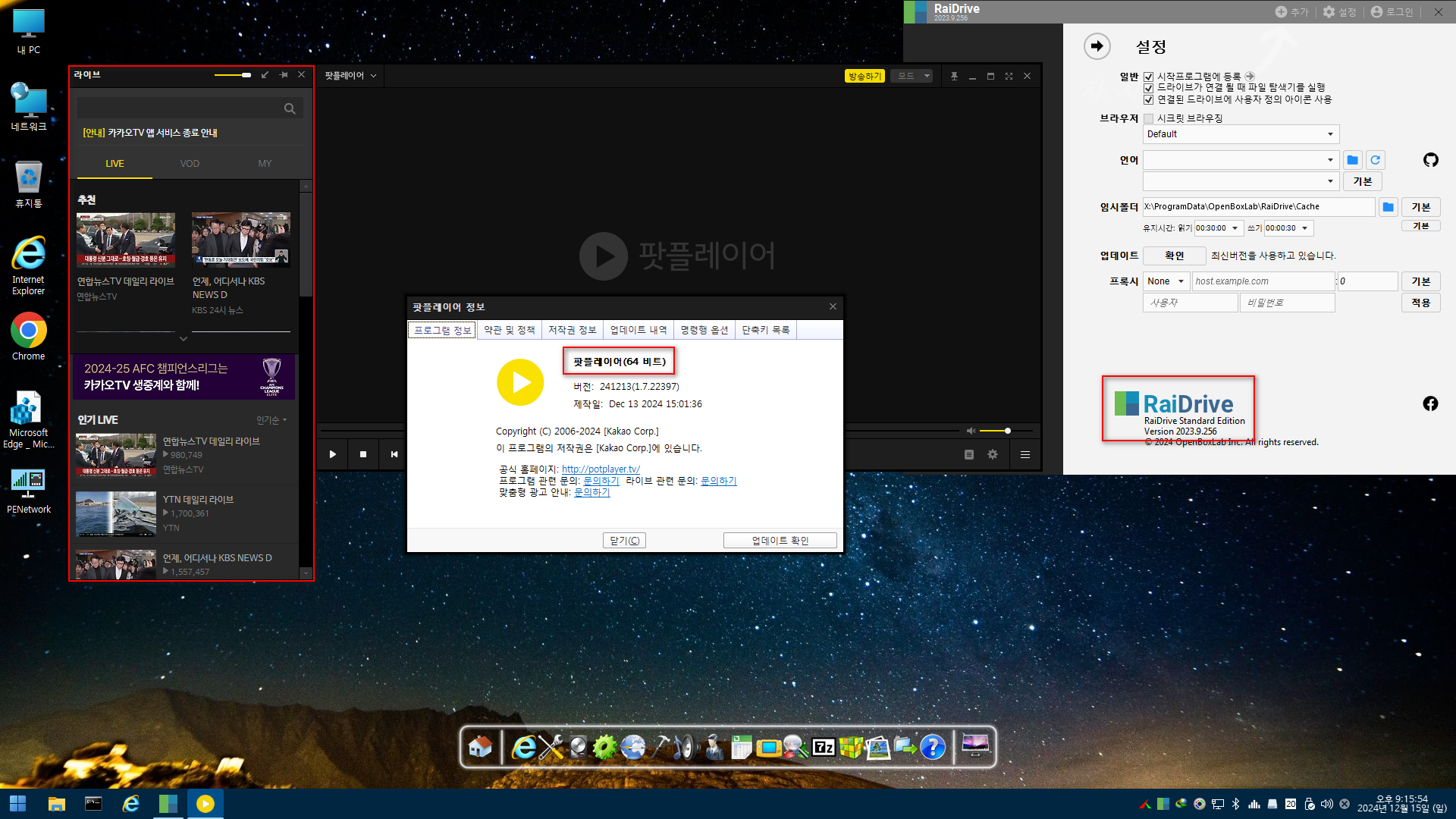Switch to the VOD tab

(190, 164)
